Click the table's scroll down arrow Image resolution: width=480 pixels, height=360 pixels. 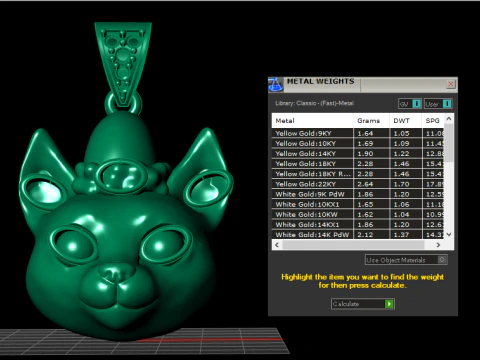coord(449,235)
